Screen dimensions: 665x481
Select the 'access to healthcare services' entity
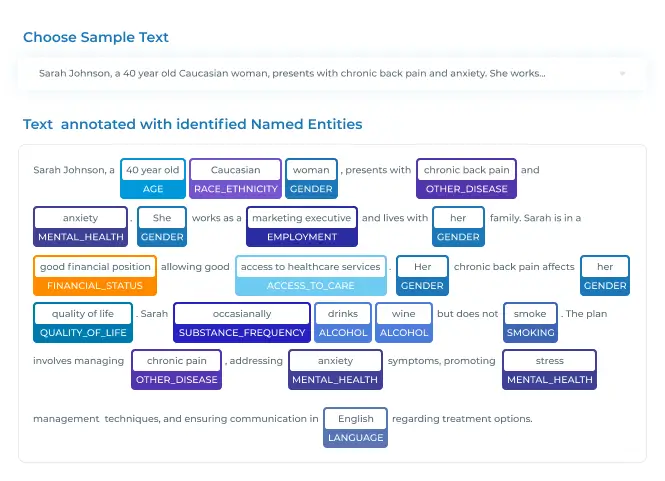tap(311, 275)
